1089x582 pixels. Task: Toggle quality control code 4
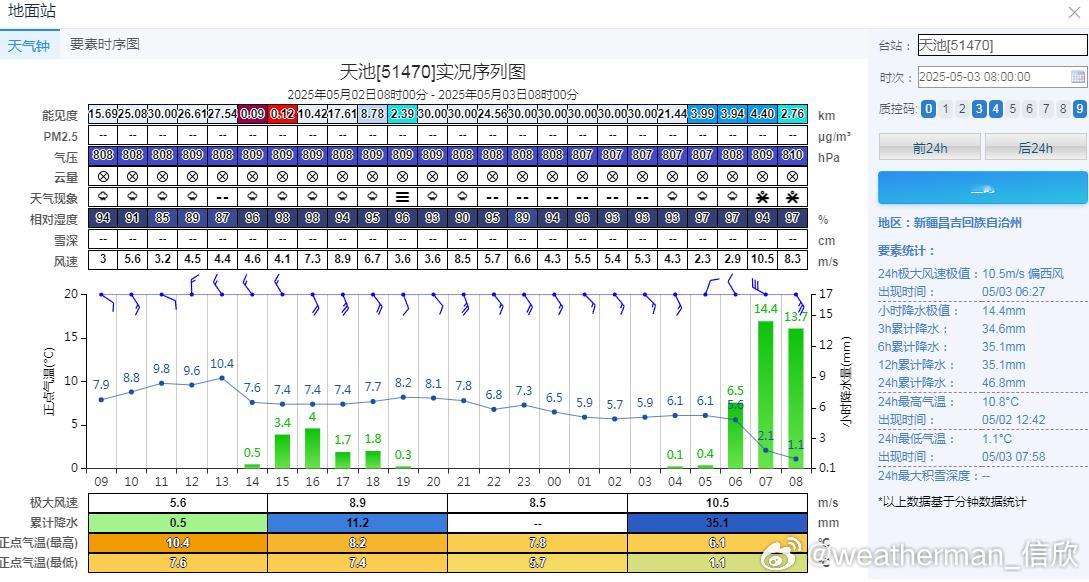[995, 108]
